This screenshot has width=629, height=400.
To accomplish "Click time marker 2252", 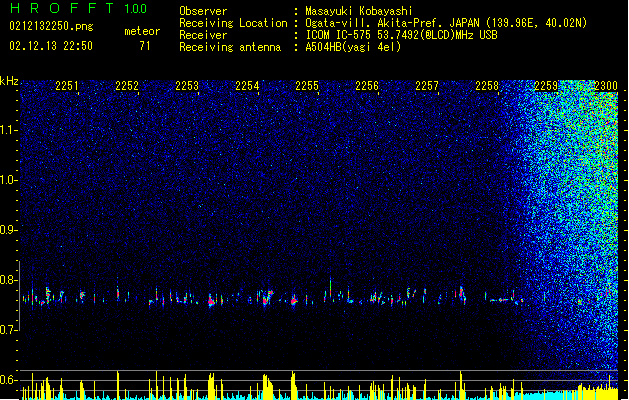I will click(127, 85).
